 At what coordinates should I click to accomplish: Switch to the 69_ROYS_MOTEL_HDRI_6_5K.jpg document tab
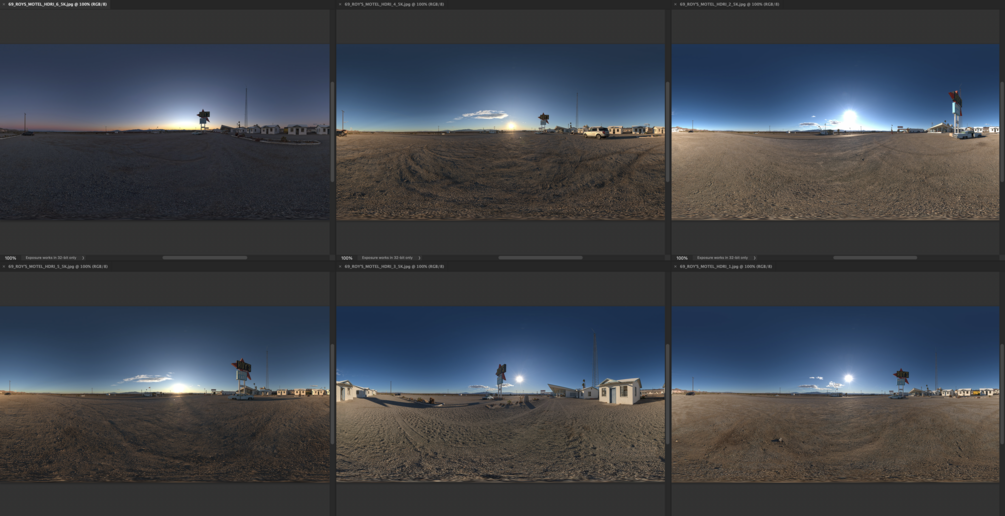(56, 4)
